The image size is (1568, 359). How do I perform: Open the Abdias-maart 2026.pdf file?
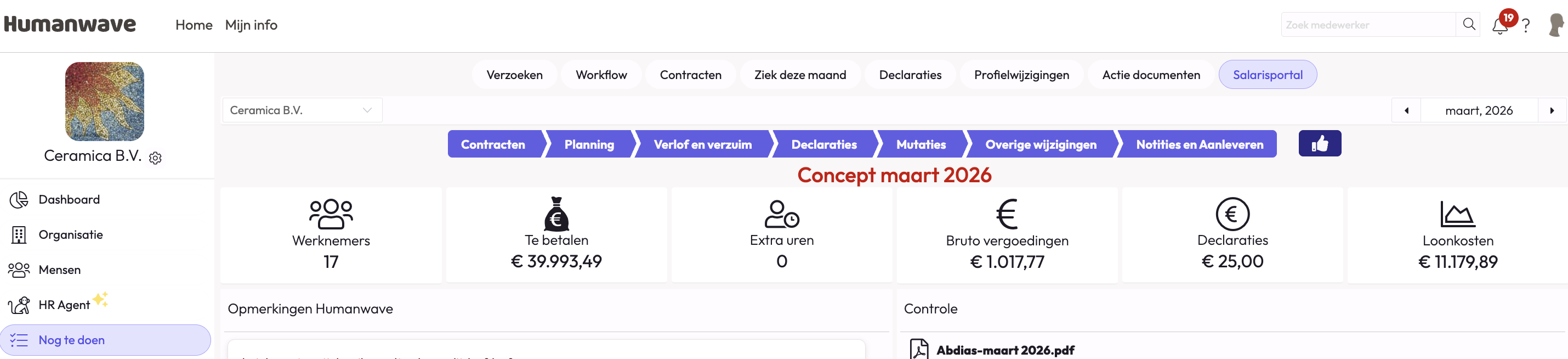(1004, 350)
